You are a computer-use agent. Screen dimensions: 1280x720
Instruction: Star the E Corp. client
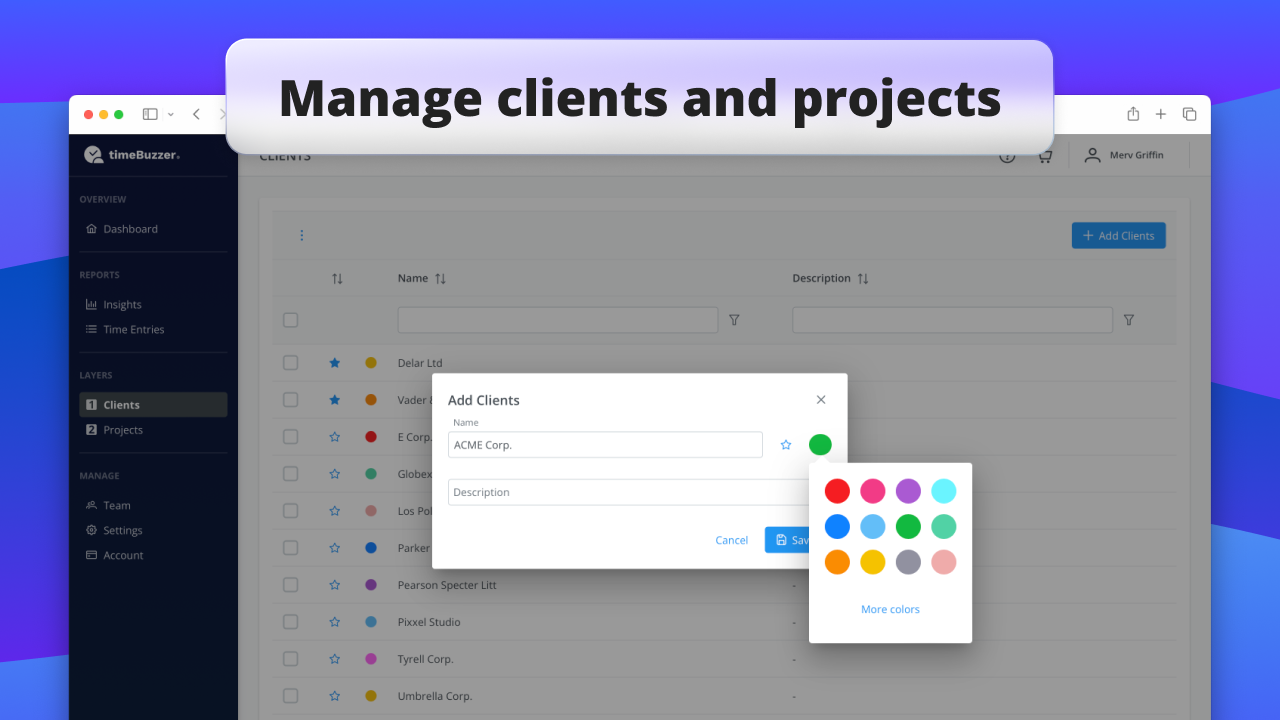coord(335,437)
